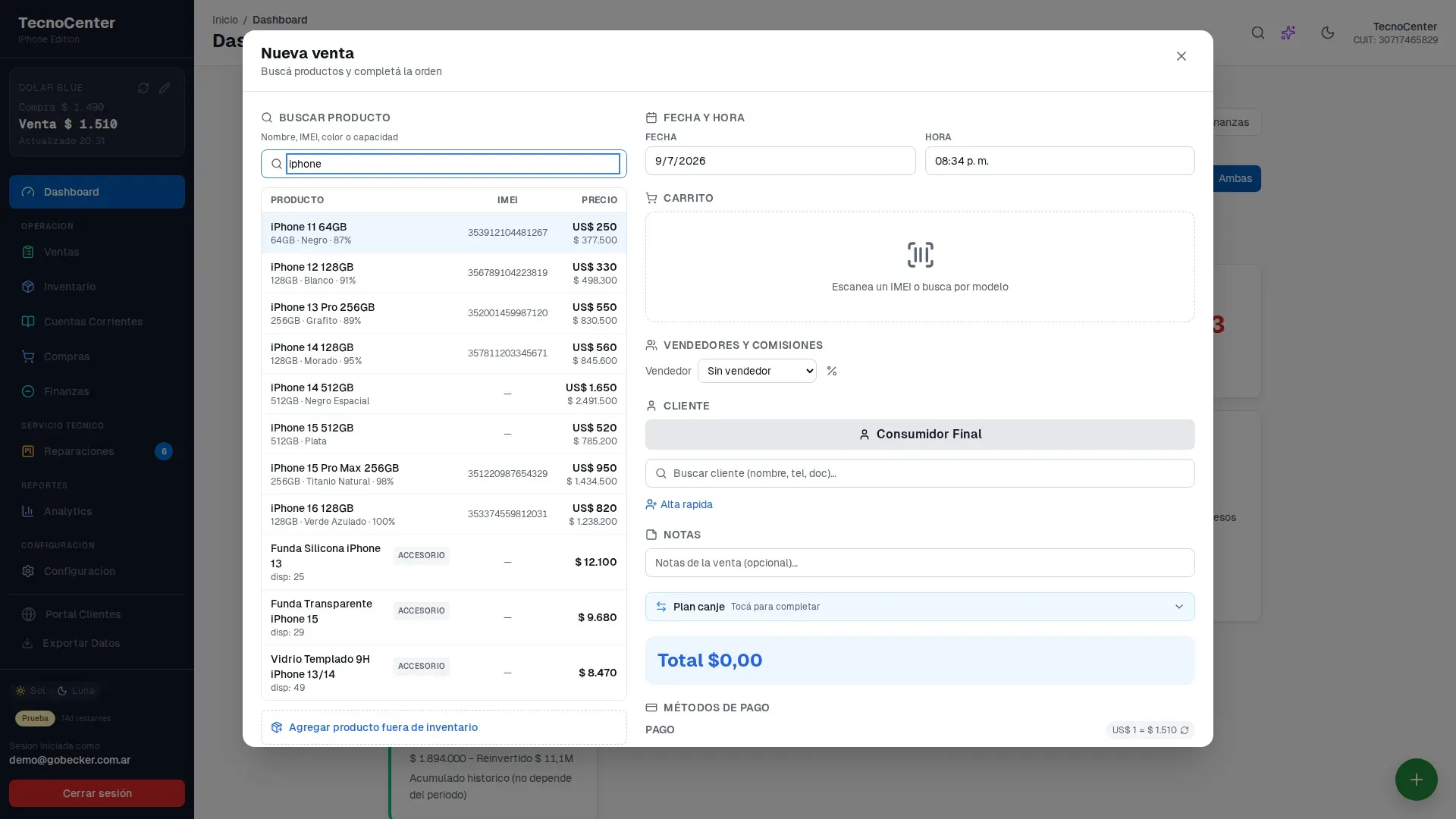Screen dimensions: 1456x819
Task: Open the Vendedor dropdown
Action: click(757, 371)
